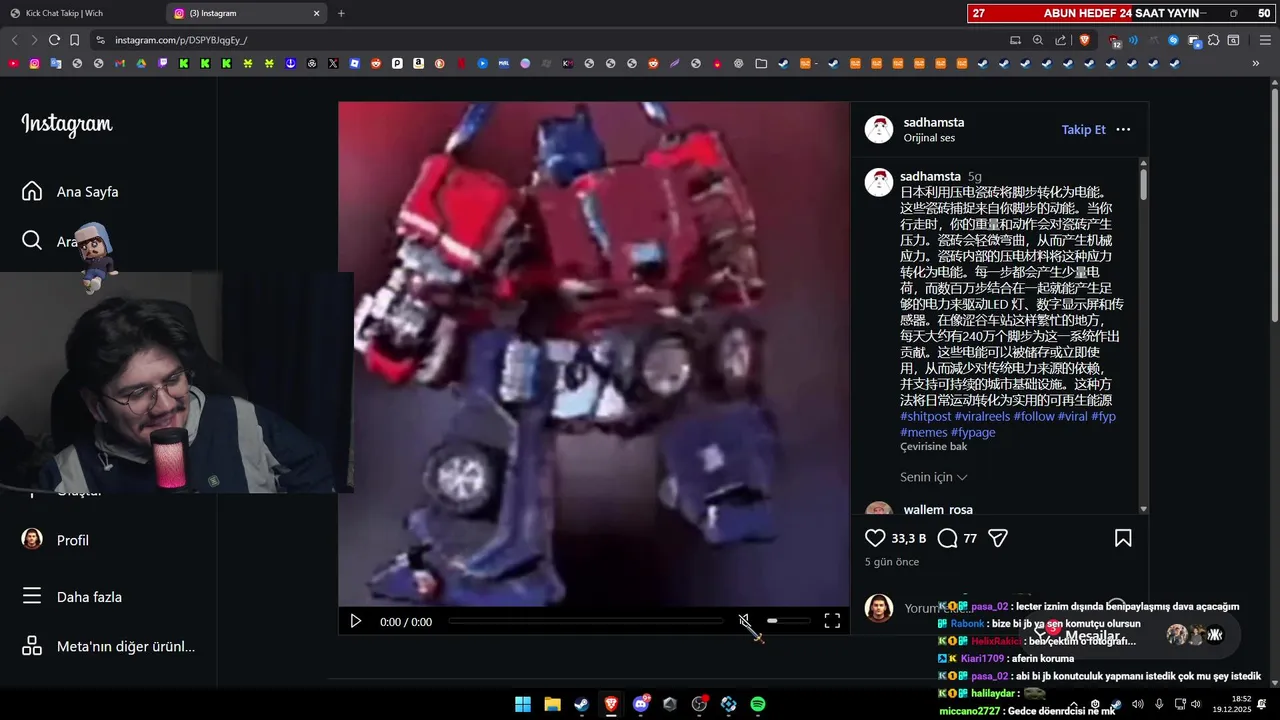Open Brave Shields lion icon
1280x720 pixels.
click(1085, 40)
